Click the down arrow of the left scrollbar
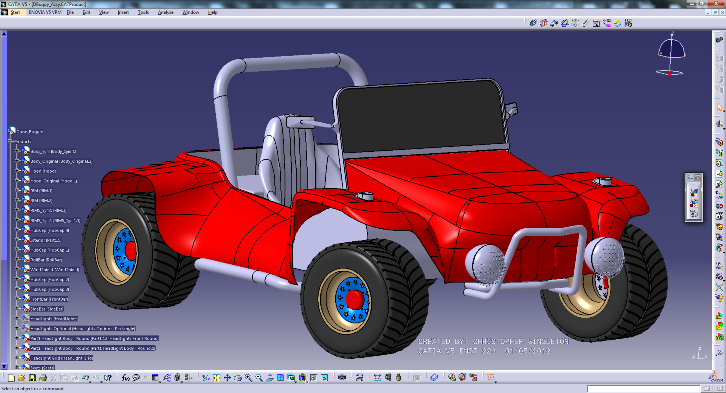726x393 pixels. tap(4, 366)
